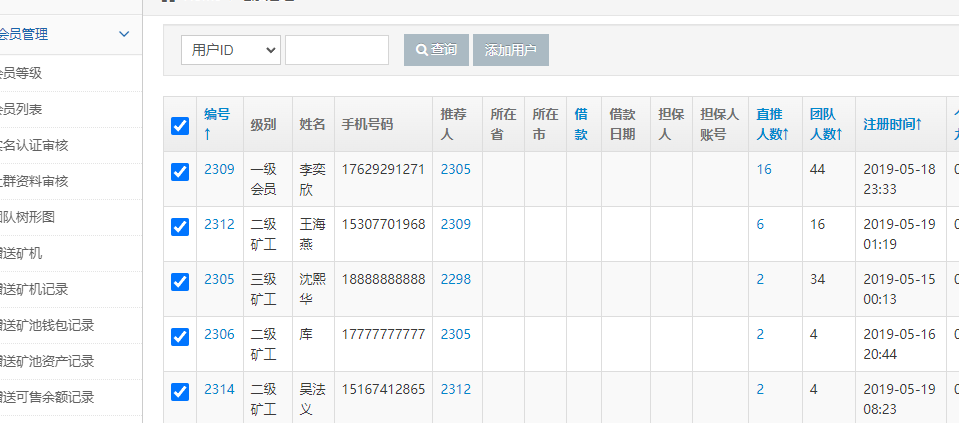Open 会员等级 in the sidebar

click(20, 73)
